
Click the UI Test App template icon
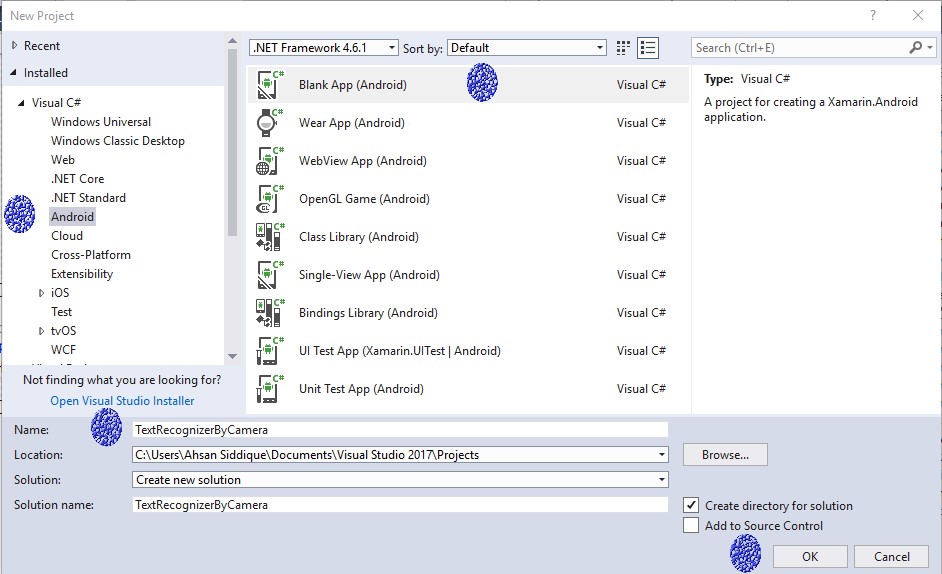pos(269,350)
